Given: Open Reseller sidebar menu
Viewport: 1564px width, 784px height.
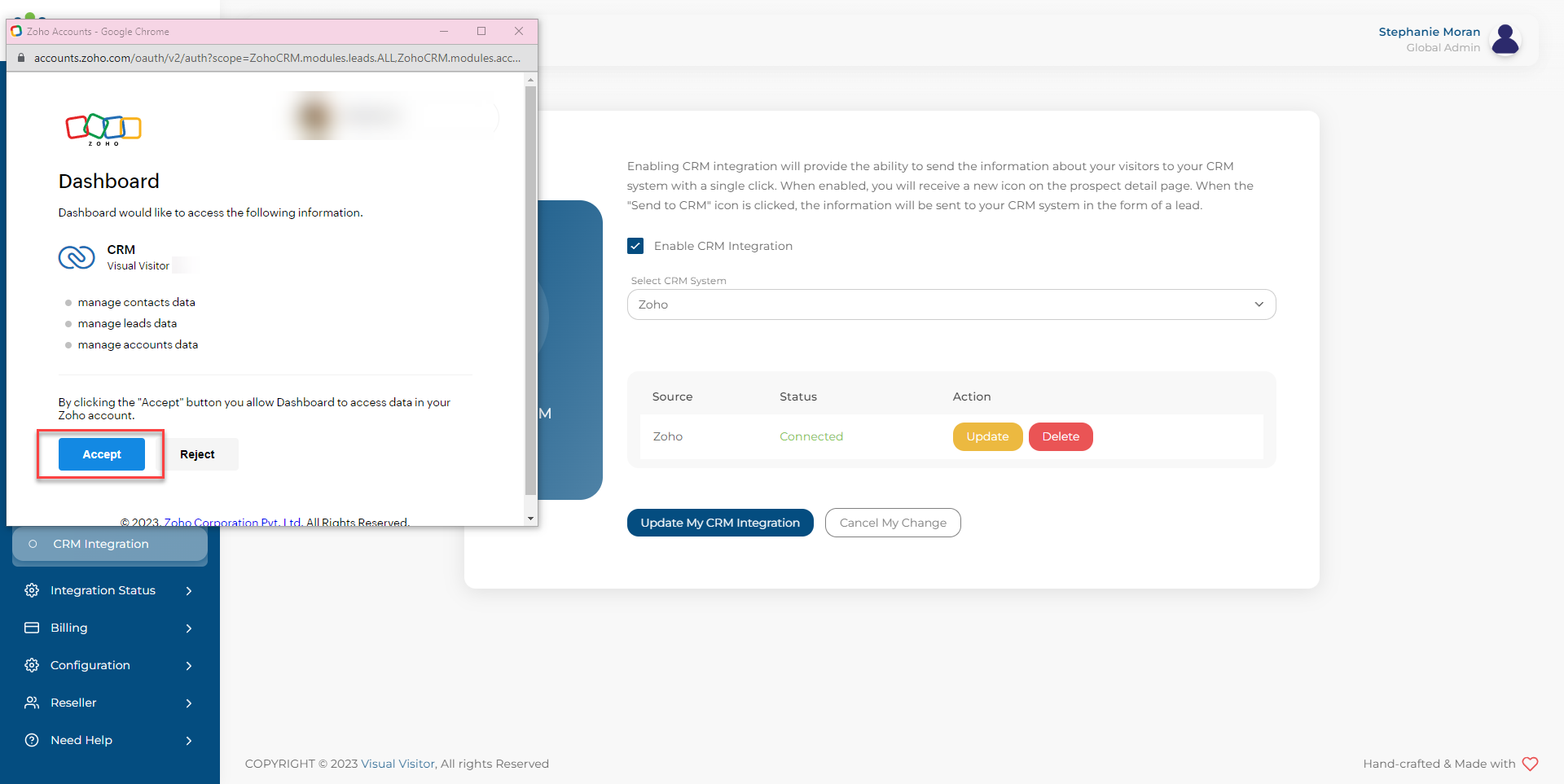Looking at the screenshot, I should 110,703.
